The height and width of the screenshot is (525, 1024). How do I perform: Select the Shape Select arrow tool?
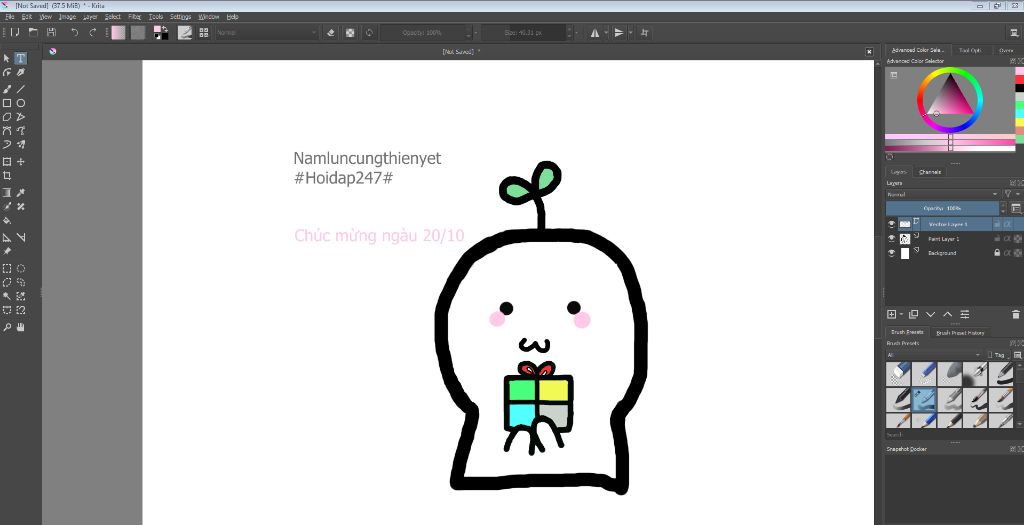[x=7, y=58]
